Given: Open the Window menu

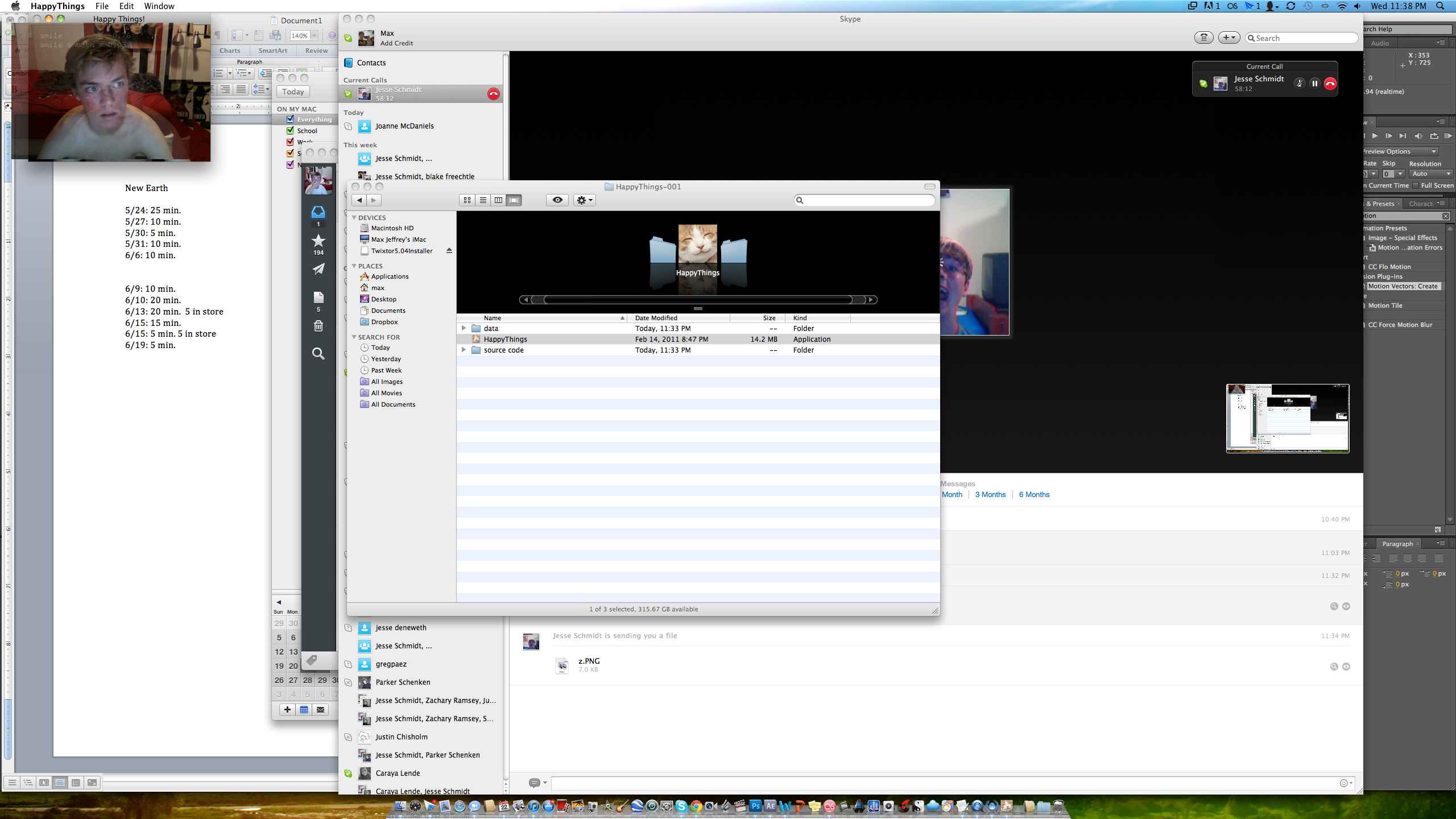Looking at the screenshot, I should (159, 6).
